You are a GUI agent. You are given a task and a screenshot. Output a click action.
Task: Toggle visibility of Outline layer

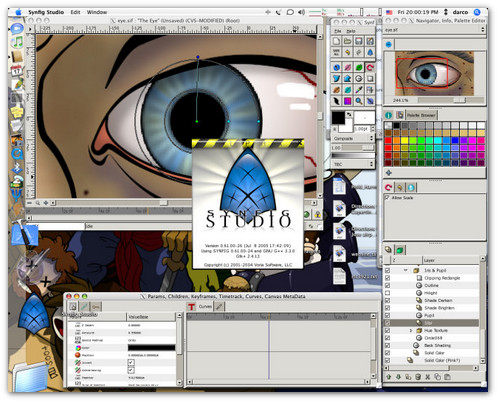point(387,285)
